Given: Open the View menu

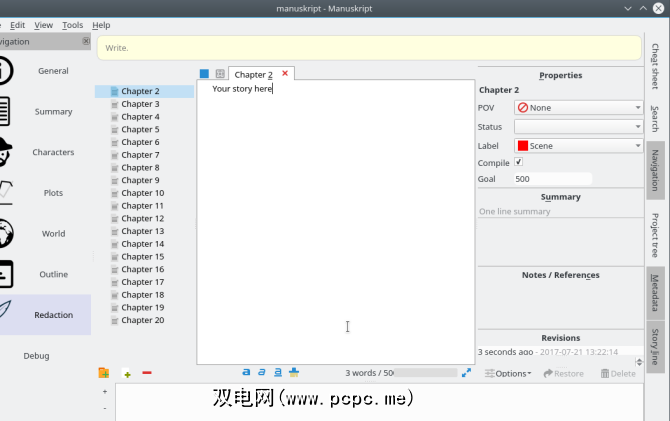Looking at the screenshot, I should pos(44,25).
